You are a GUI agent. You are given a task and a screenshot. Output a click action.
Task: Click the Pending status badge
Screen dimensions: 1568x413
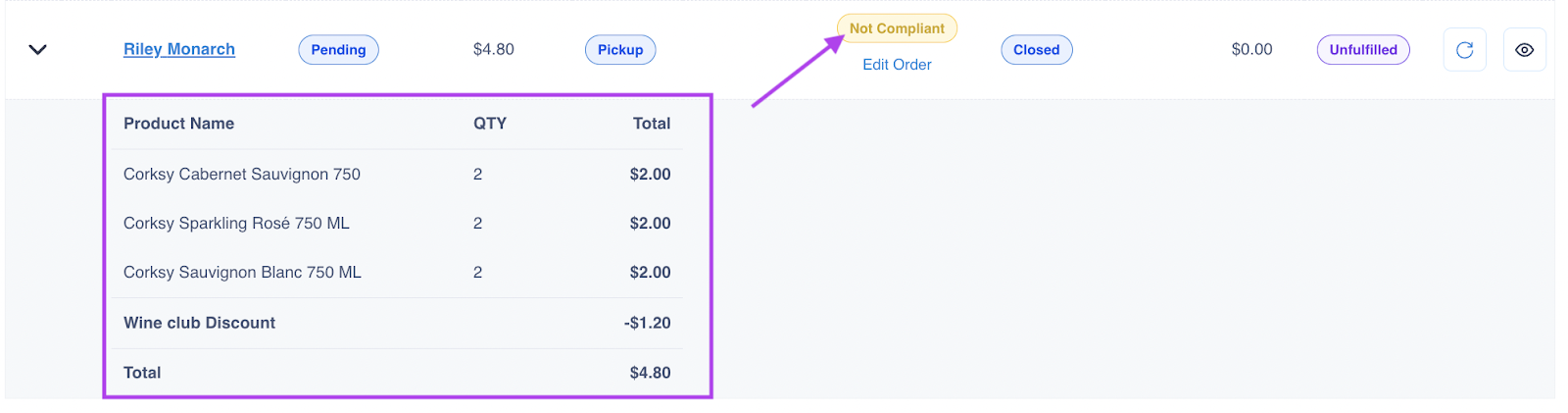pyautogui.click(x=338, y=50)
